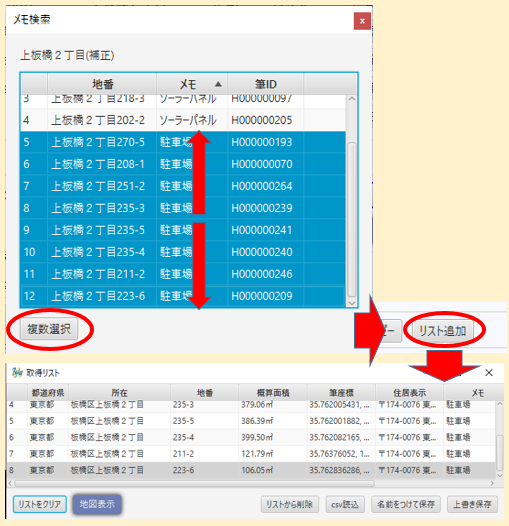The width and height of the screenshot is (509, 526).
Task: Click the 複数選択 button
Action: [x=49, y=329]
